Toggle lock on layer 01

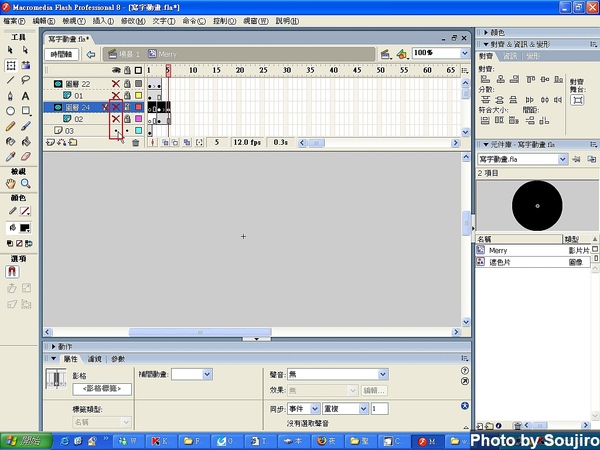click(127, 95)
